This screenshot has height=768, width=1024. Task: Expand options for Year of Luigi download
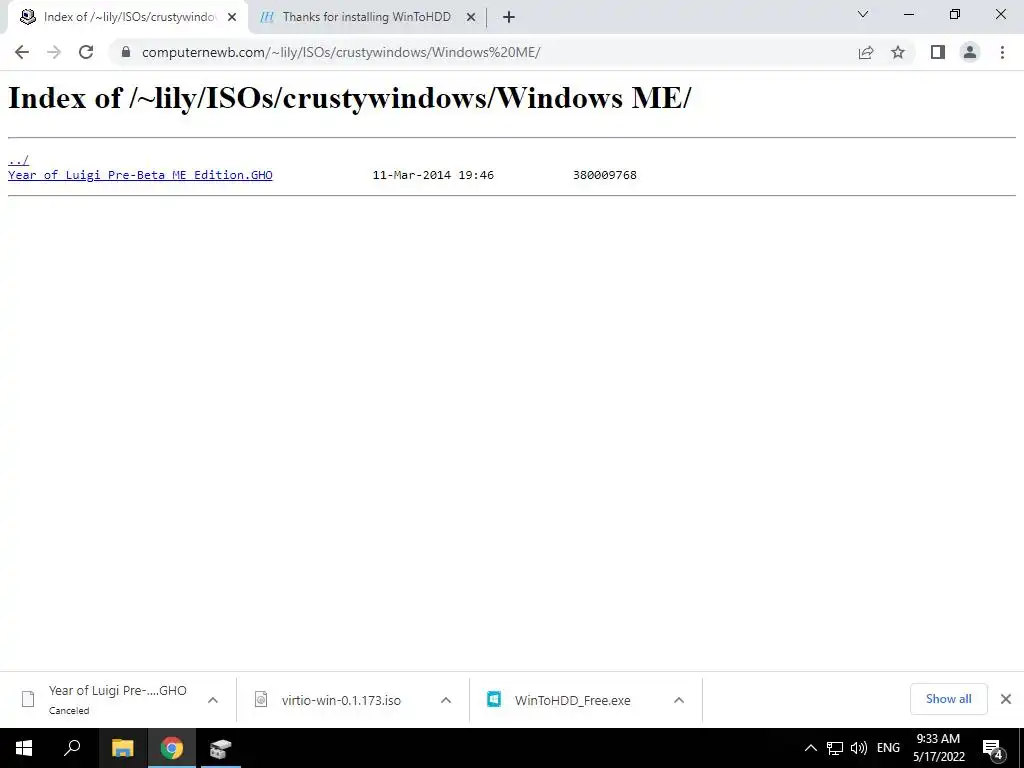click(213, 700)
